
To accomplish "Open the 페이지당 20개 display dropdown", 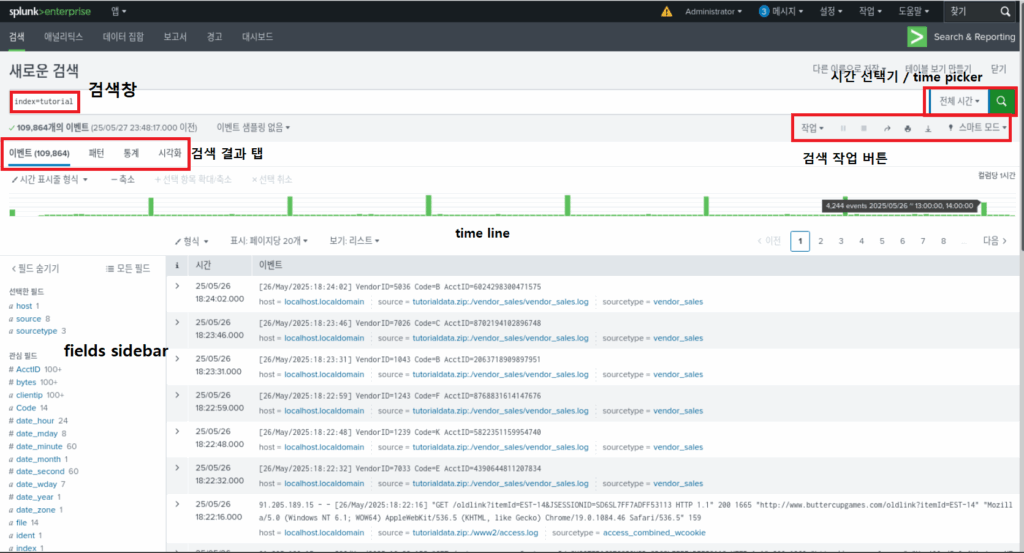I will coord(268,241).
